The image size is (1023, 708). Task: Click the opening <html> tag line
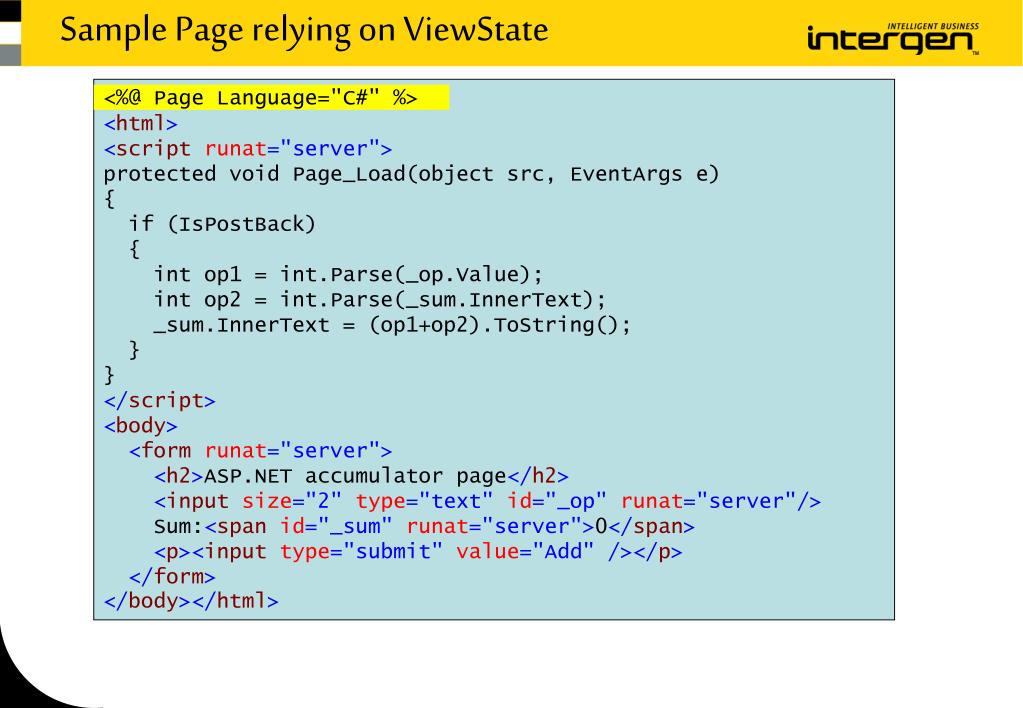pos(140,123)
